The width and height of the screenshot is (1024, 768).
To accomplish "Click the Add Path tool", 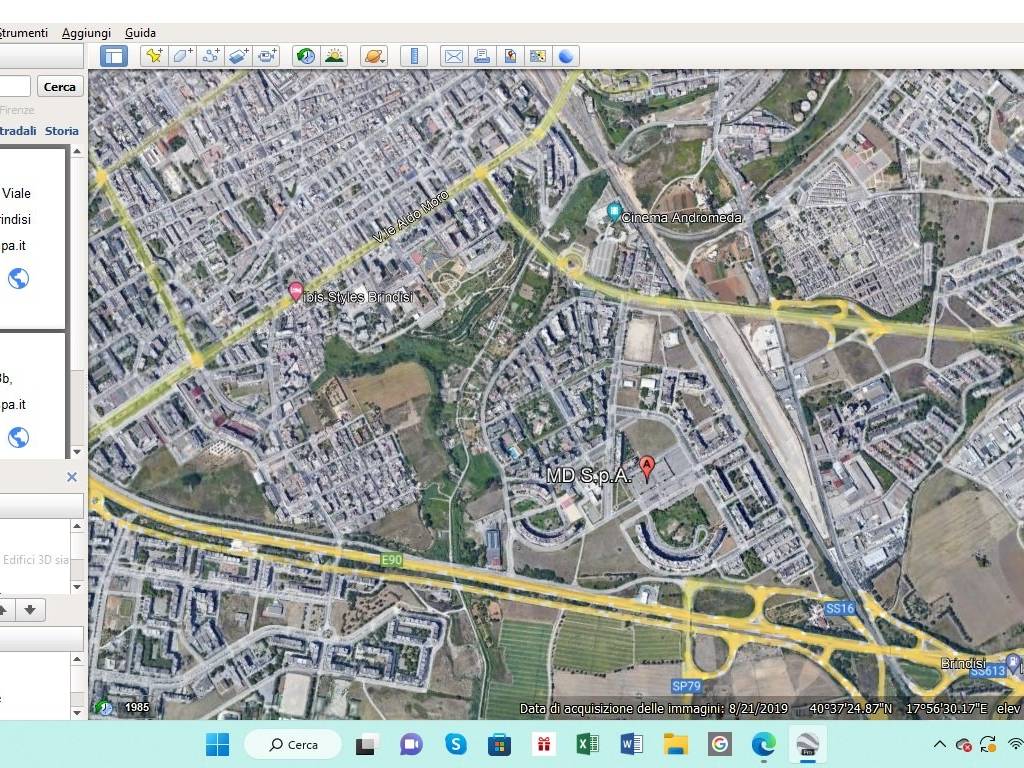I will click(210, 56).
